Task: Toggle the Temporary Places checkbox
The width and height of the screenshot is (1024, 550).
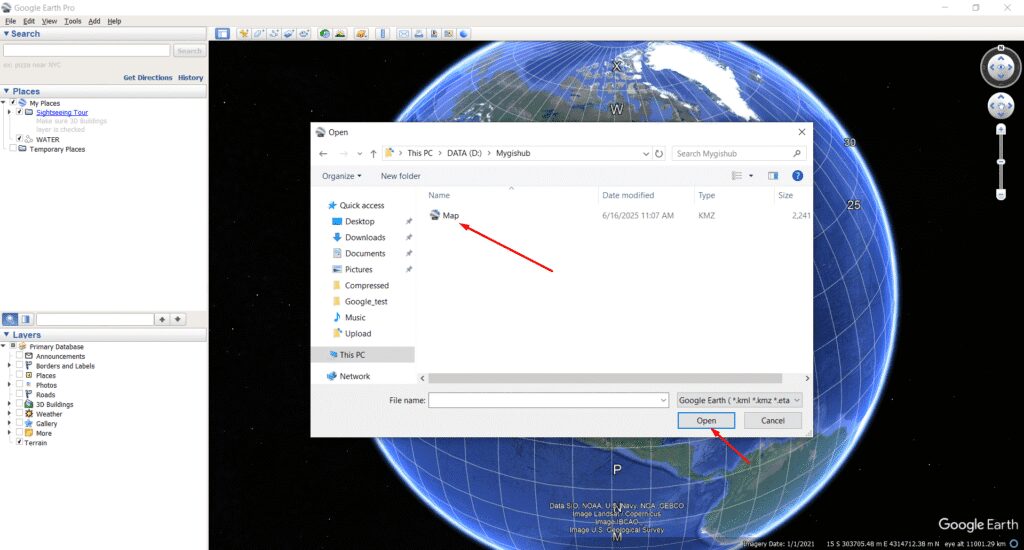Action: pos(13,149)
